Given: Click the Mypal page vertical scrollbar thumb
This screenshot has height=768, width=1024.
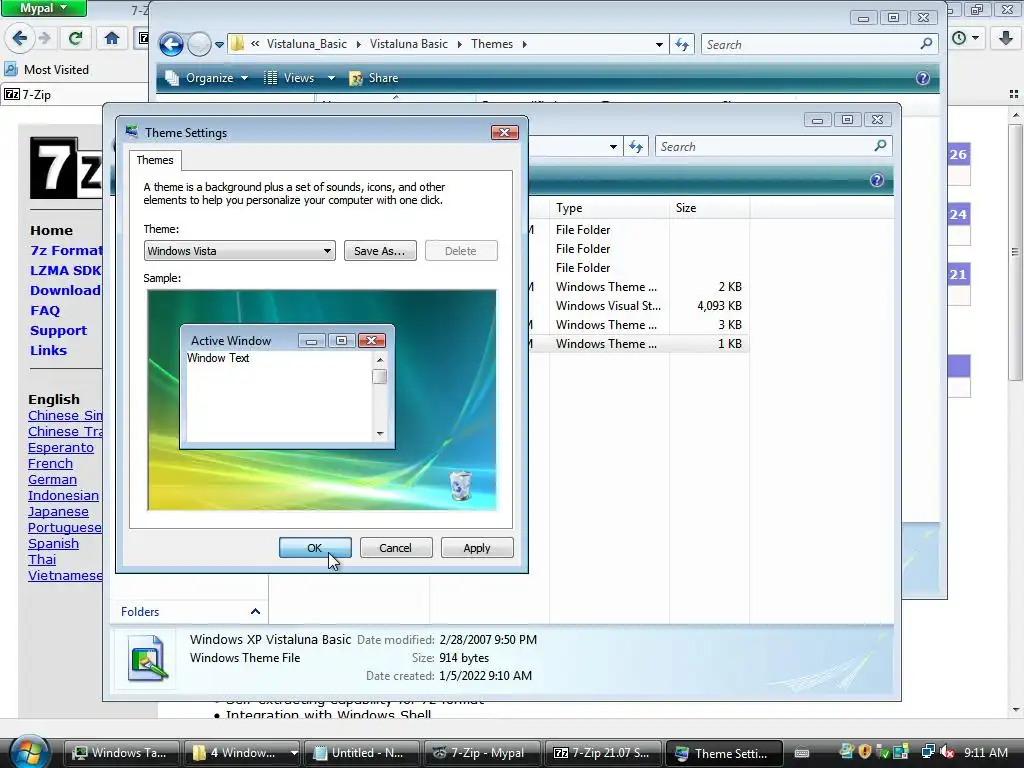Looking at the screenshot, I should coord(1014,252).
